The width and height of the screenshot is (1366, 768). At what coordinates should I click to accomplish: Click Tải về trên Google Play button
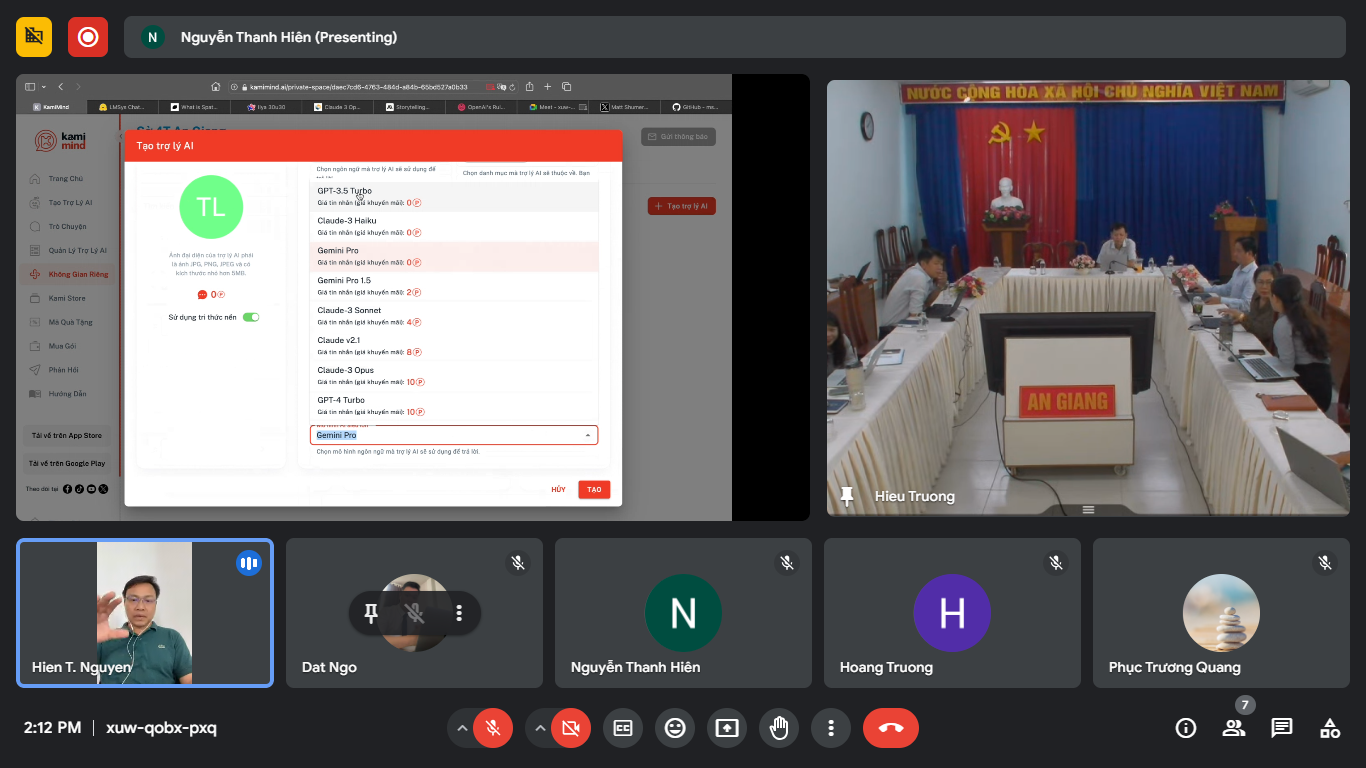tap(67, 463)
